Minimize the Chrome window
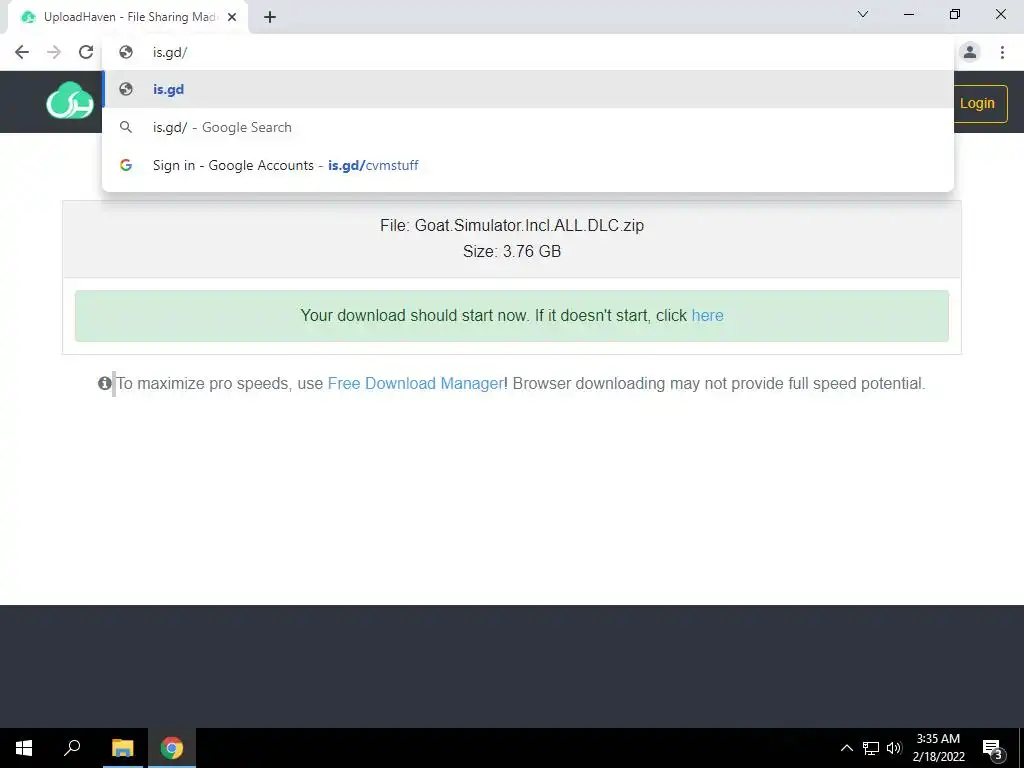Screen dimensions: 1024x768 [909, 14]
